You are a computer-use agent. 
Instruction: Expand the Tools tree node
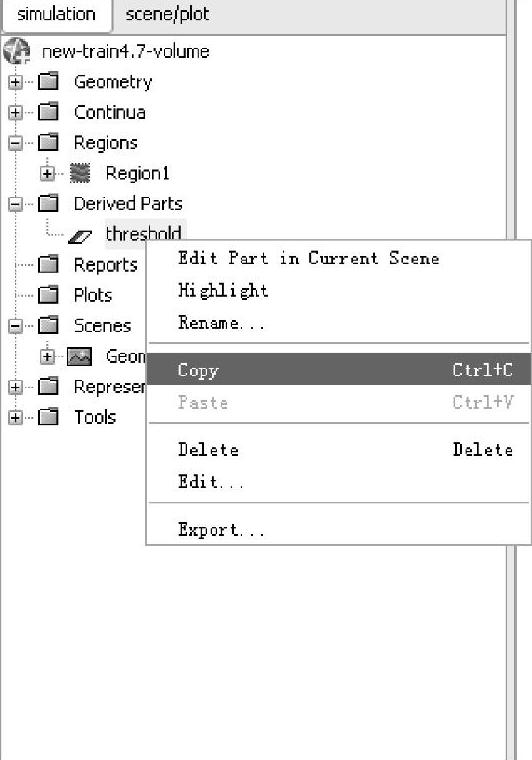[16, 417]
